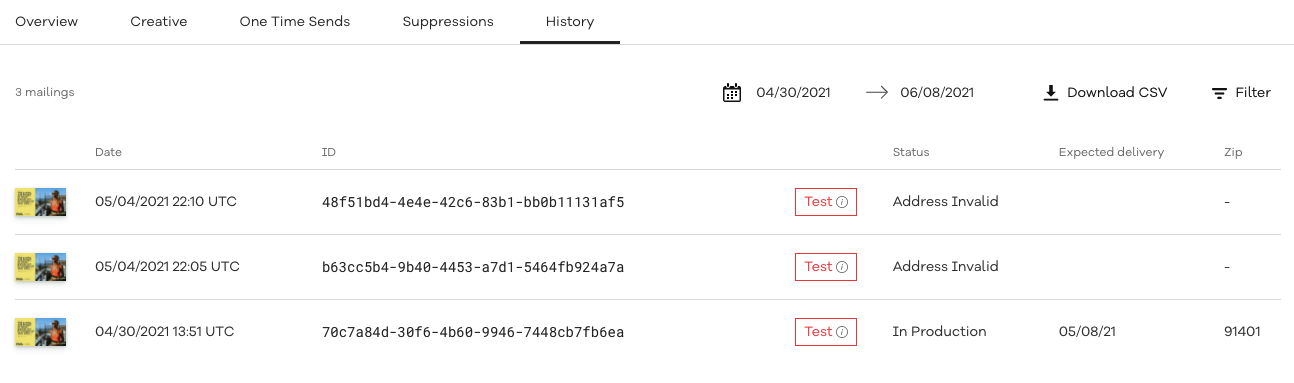Select the History tab
Screen dimensions: 1294x383
point(570,21)
